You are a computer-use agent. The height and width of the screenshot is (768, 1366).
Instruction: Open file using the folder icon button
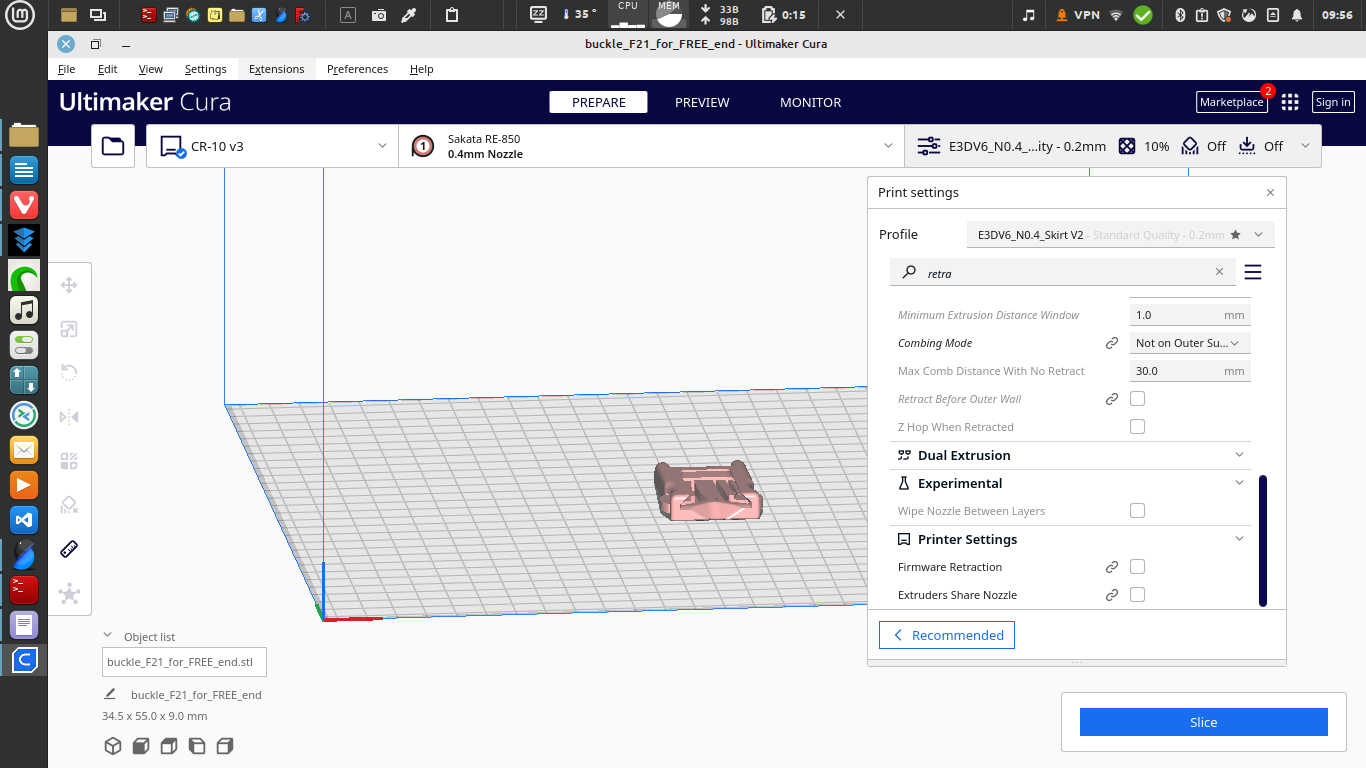113,146
